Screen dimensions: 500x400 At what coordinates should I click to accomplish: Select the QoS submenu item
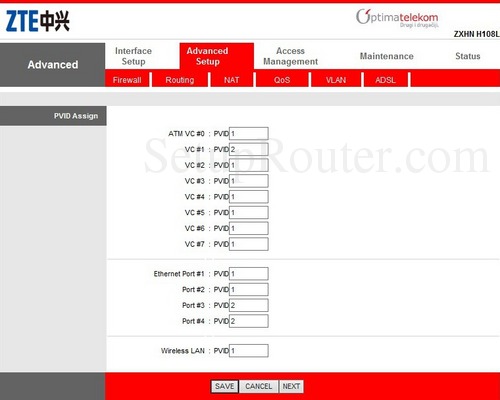point(282,80)
